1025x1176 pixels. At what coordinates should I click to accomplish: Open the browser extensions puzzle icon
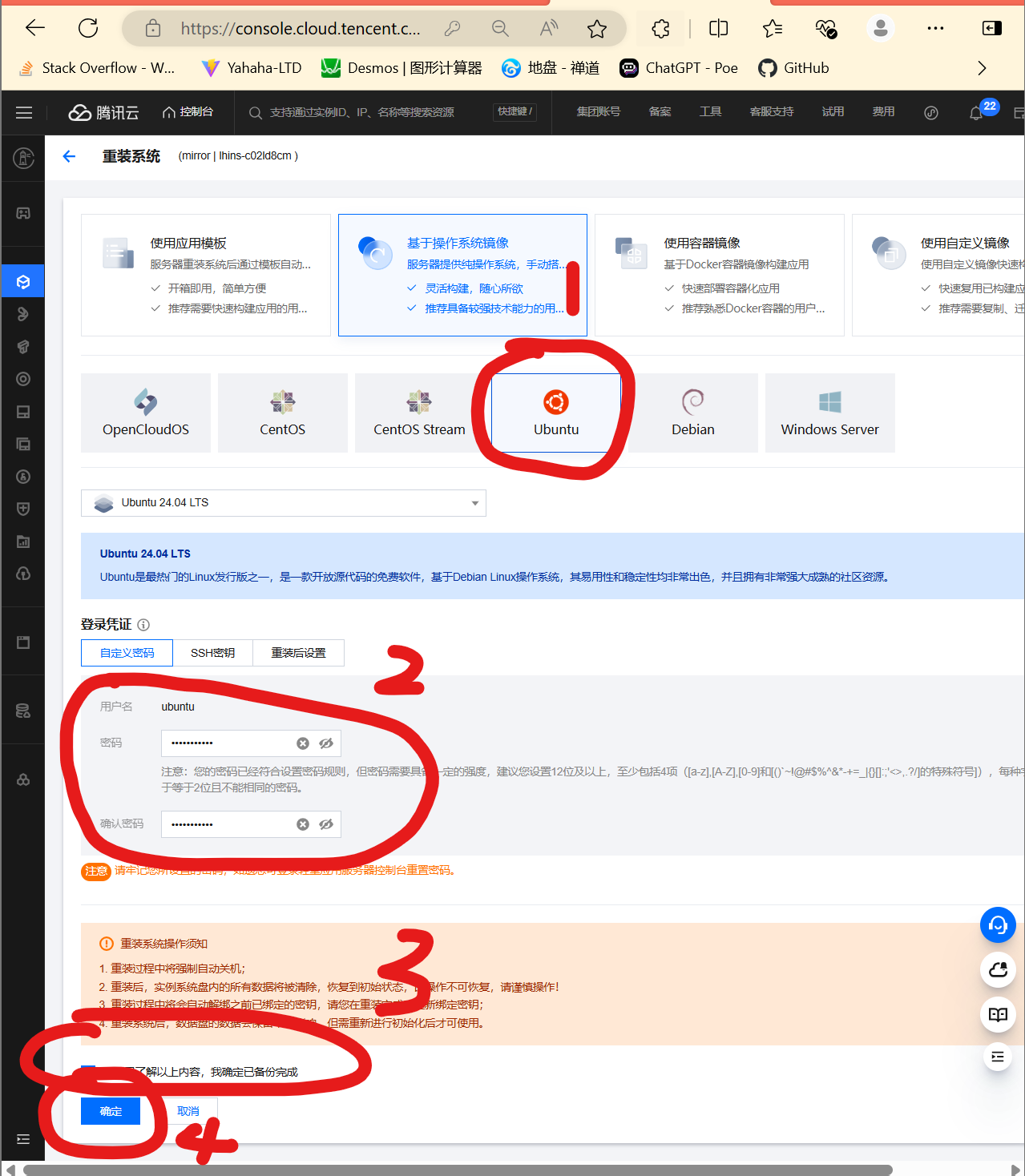[x=660, y=29]
